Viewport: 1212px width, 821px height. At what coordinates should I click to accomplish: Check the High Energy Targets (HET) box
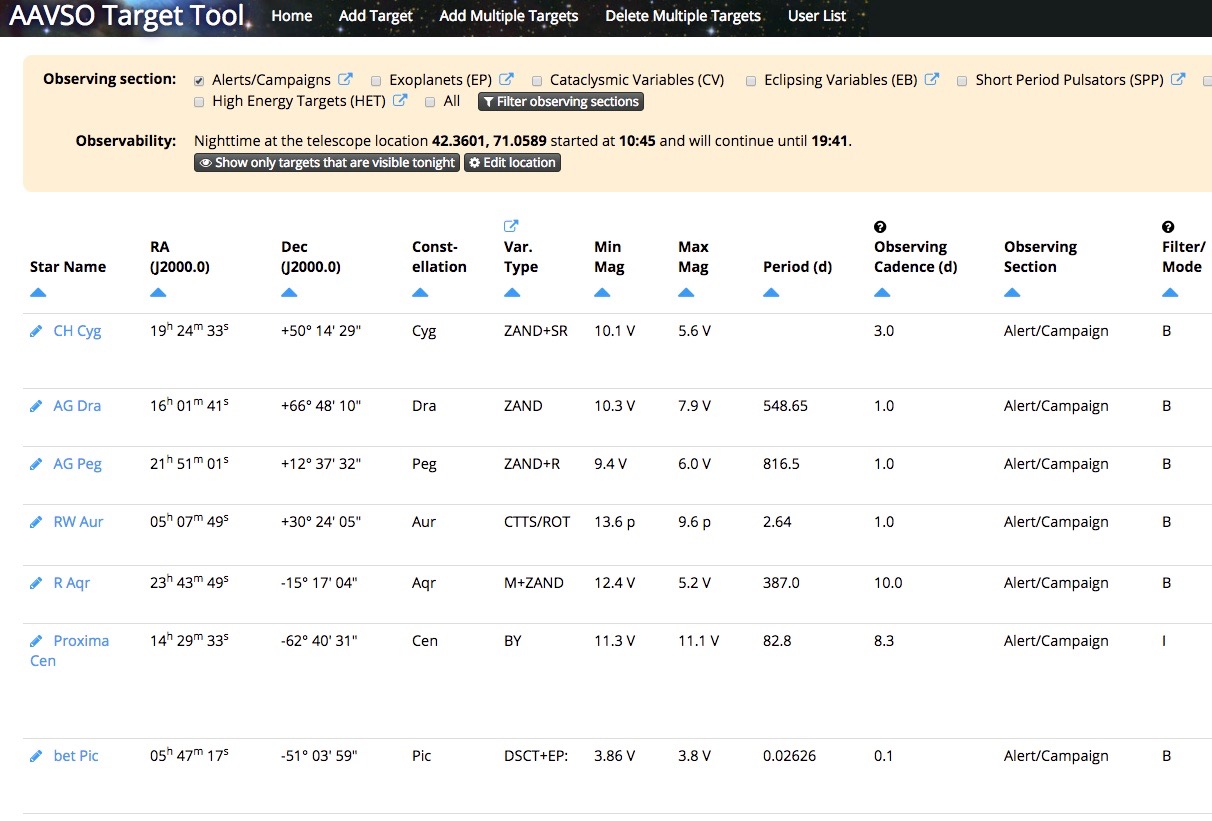click(200, 102)
